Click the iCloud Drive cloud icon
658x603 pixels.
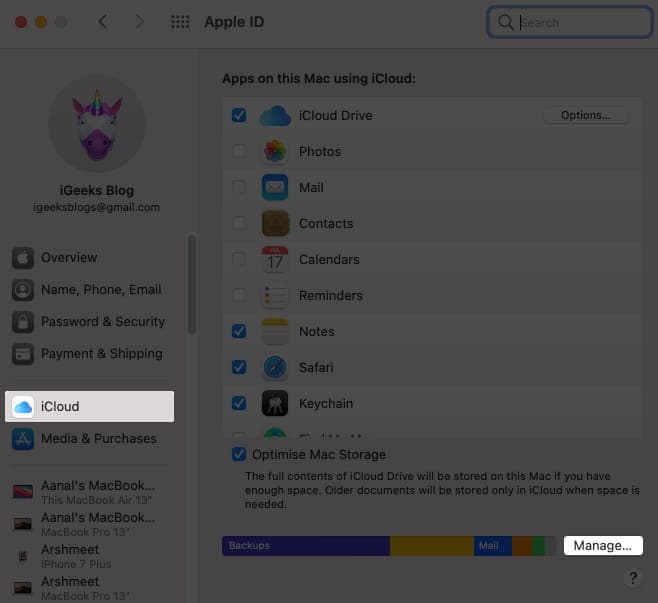pyautogui.click(x=275, y=116)
